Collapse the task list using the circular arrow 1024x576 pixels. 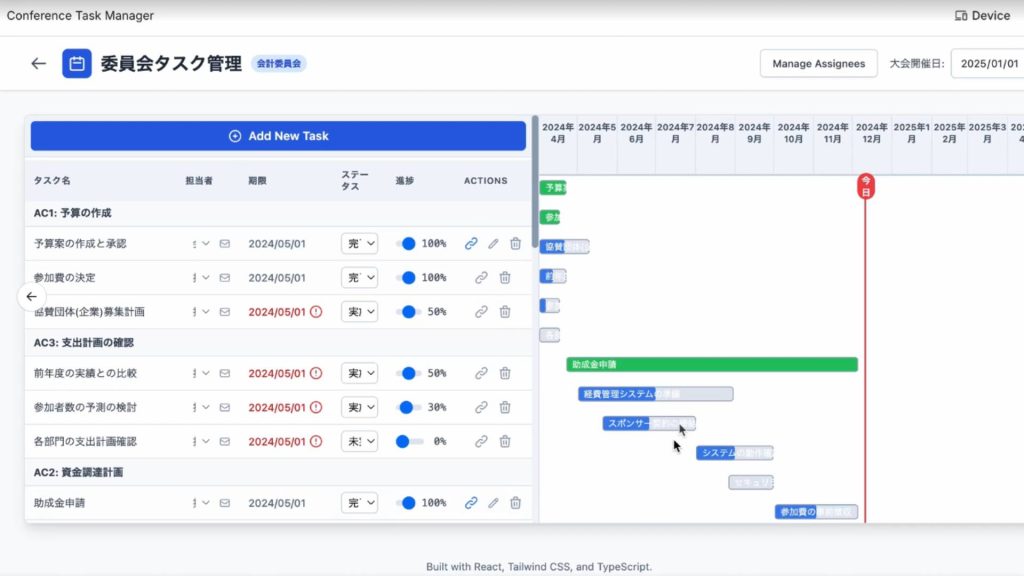click(x=31, y=296)
